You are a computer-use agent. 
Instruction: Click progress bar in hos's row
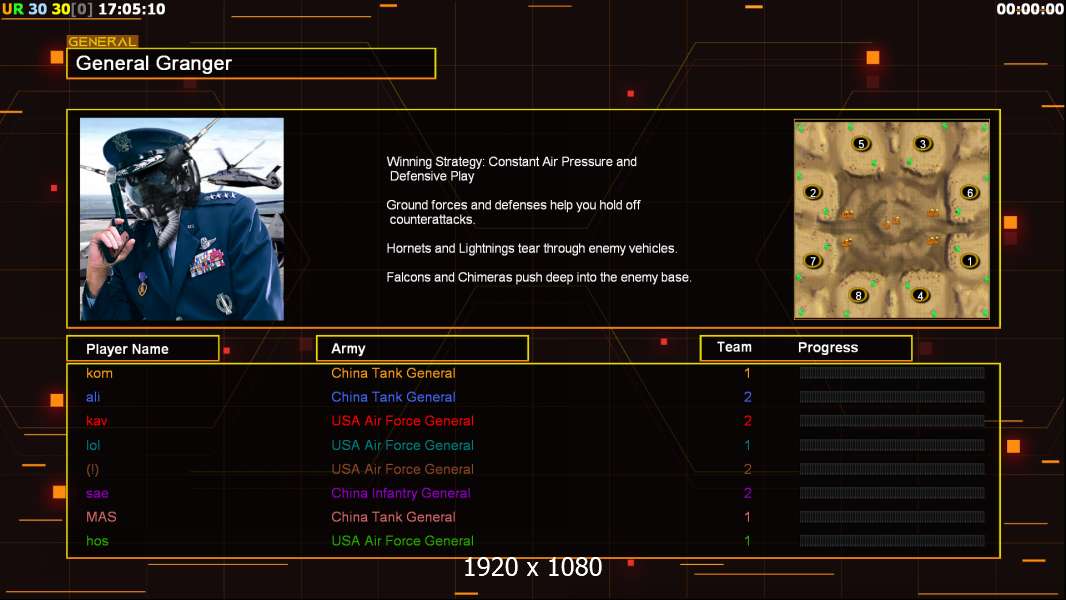[892, 541]
